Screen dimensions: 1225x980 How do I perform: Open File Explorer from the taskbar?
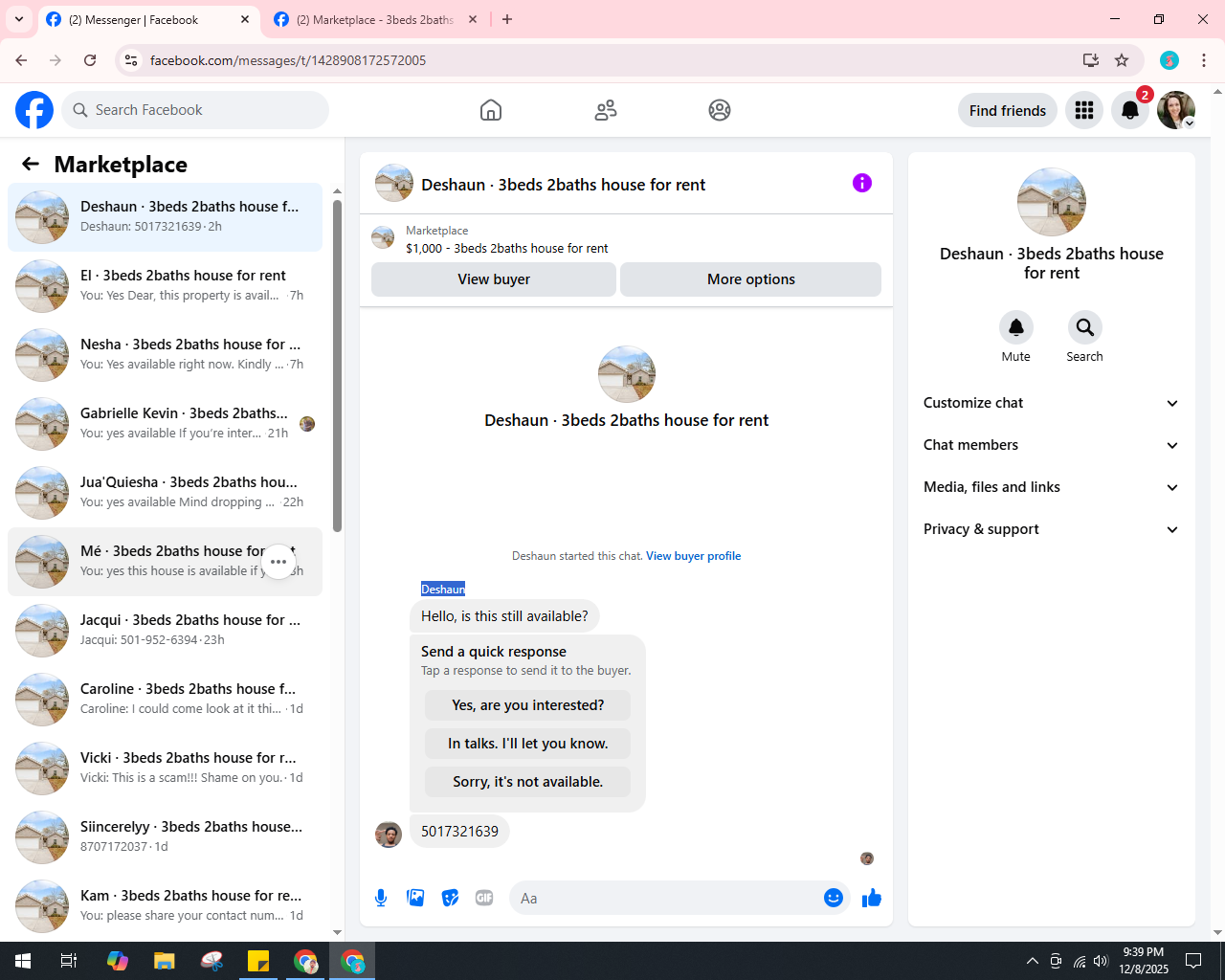(165, 961)
